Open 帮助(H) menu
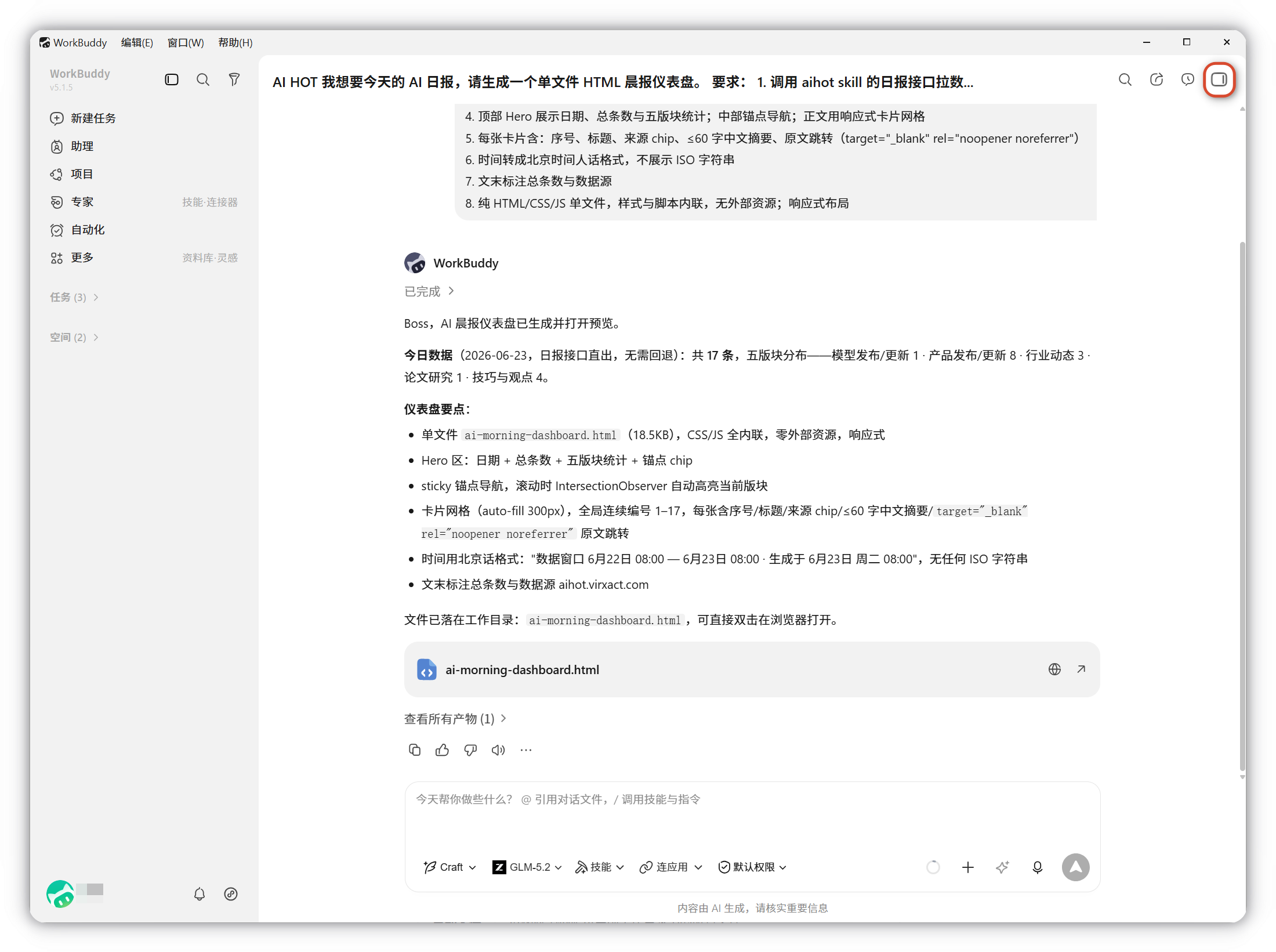This screenshot has width=1276, height=952. tap(235, 42)
